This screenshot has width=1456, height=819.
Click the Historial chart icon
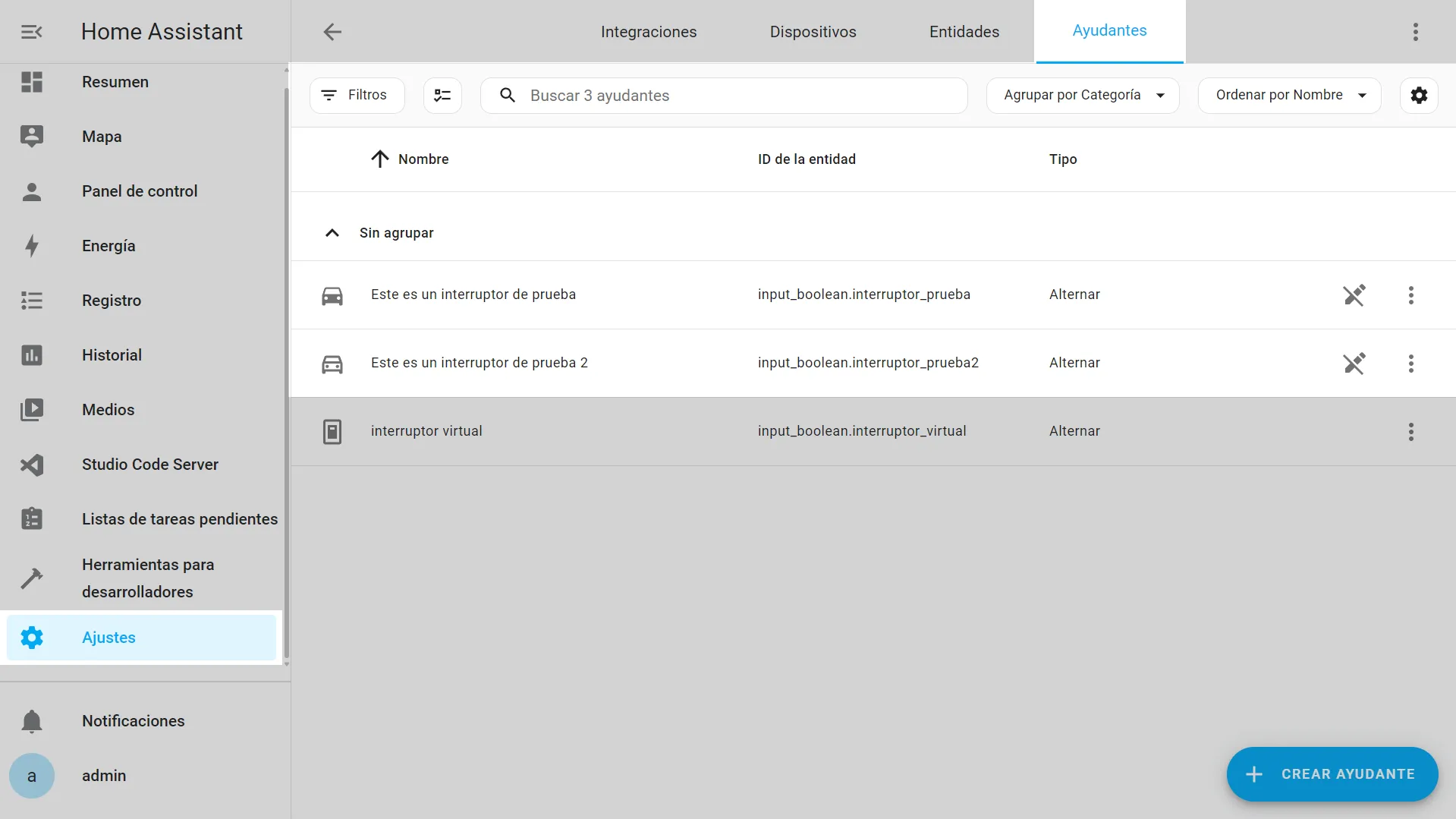coord(32,355)
